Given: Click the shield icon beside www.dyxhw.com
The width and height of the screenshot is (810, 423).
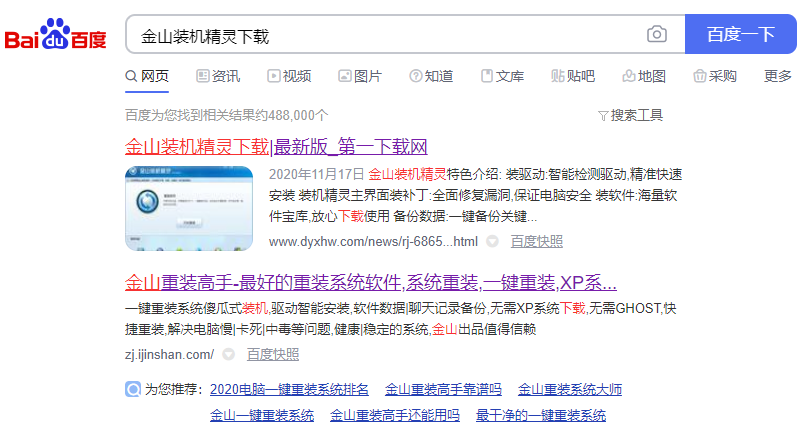Looking at the screenshot, I should [x=492, y=241].
